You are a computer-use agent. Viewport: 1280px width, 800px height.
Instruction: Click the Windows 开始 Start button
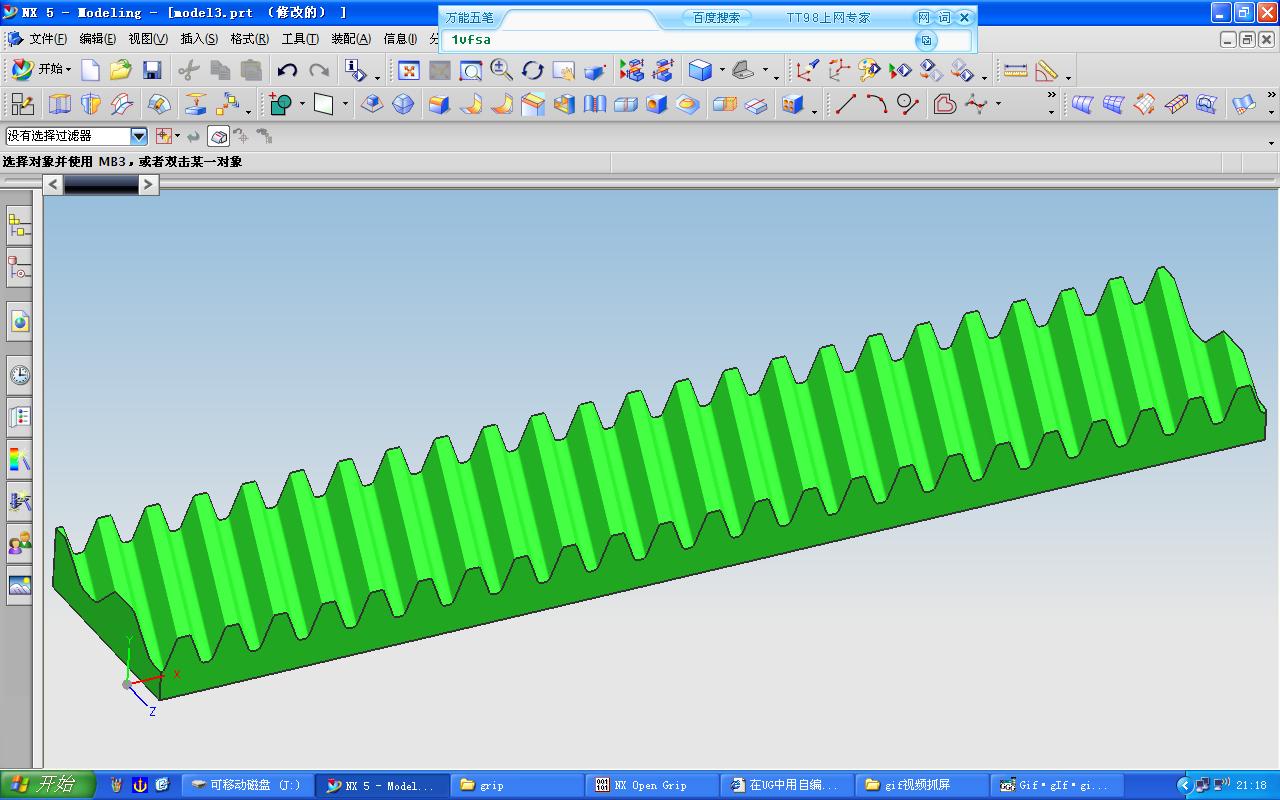(x=47, y=785)
